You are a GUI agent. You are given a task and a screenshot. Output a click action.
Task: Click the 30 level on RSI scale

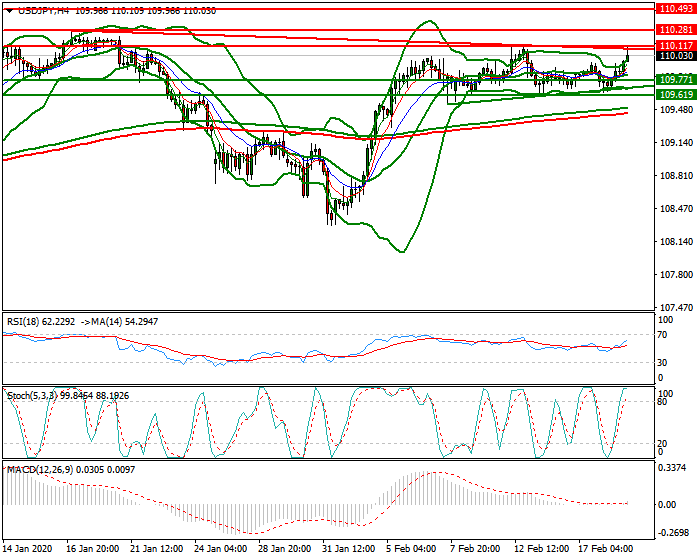coord(662,363)
